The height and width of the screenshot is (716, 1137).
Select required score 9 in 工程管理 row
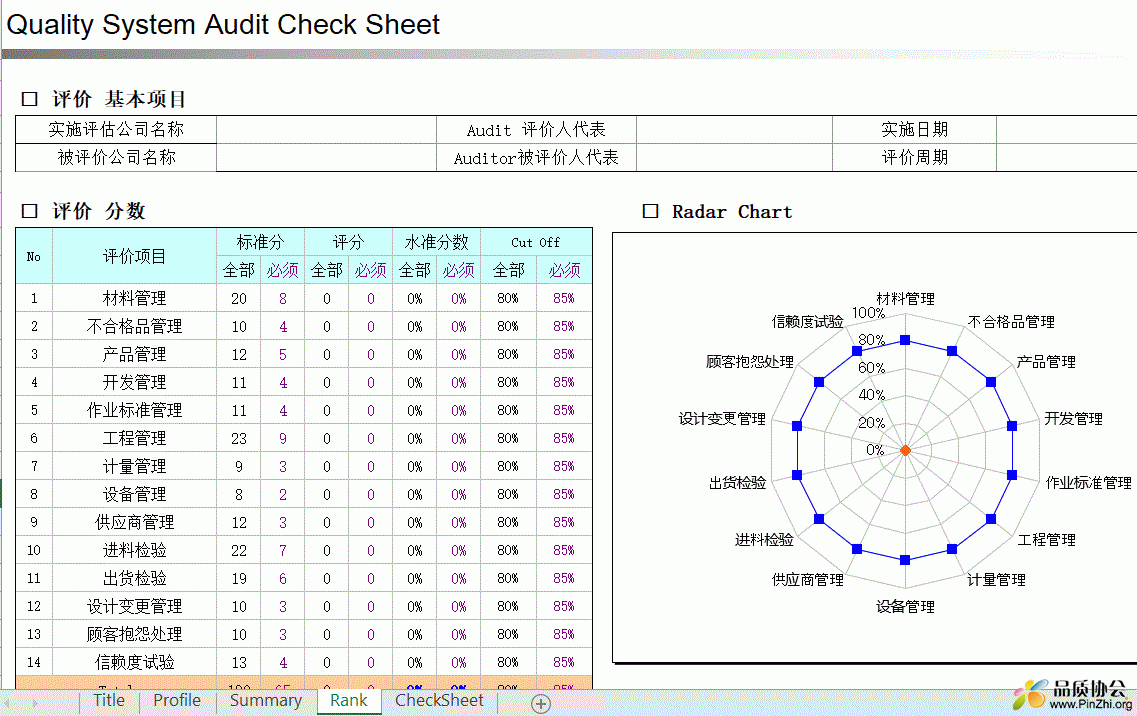pyautogui.click(x=283, y=438)
